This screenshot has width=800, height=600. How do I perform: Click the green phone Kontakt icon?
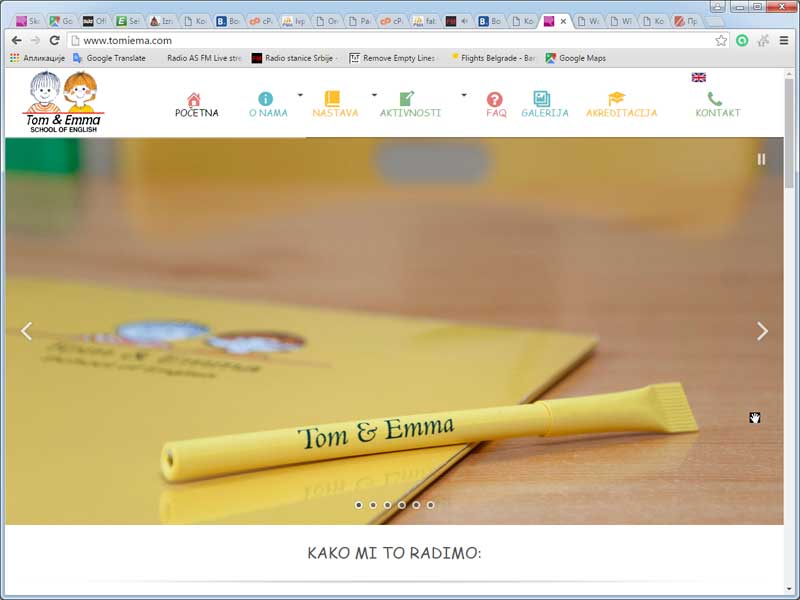click(714, 98)
